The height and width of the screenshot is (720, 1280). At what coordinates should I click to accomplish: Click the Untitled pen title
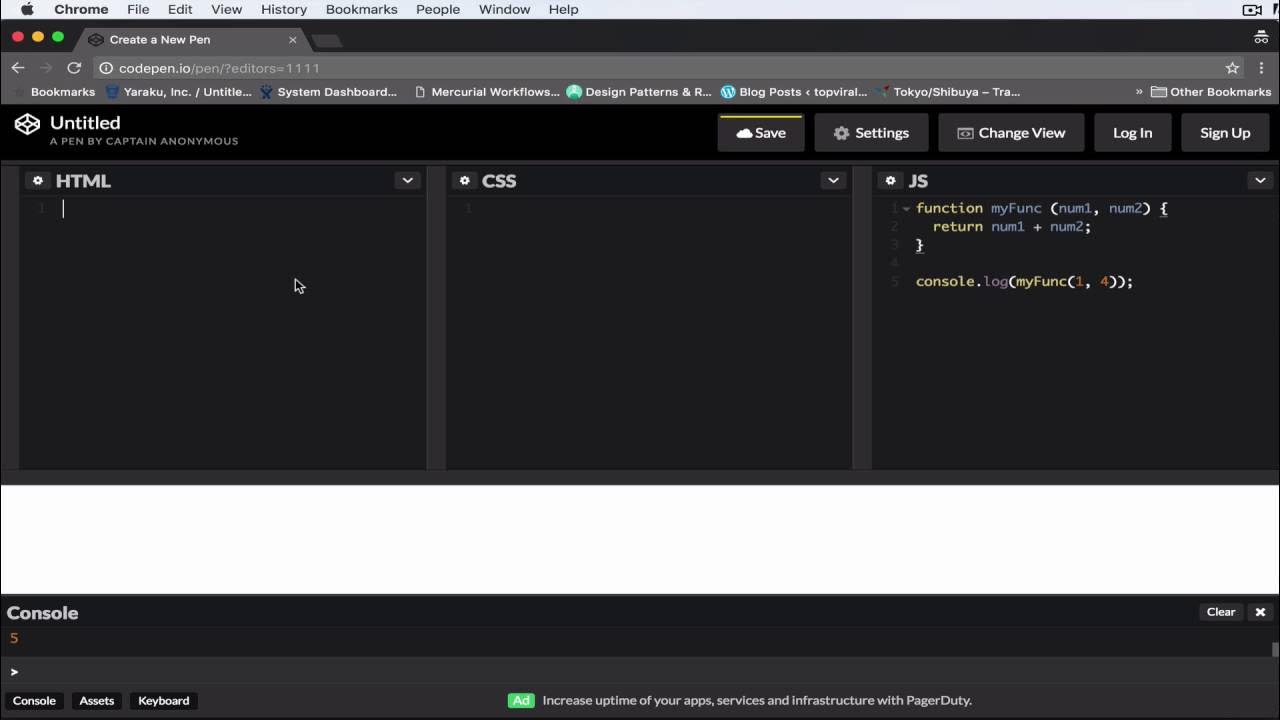(85, 123)
